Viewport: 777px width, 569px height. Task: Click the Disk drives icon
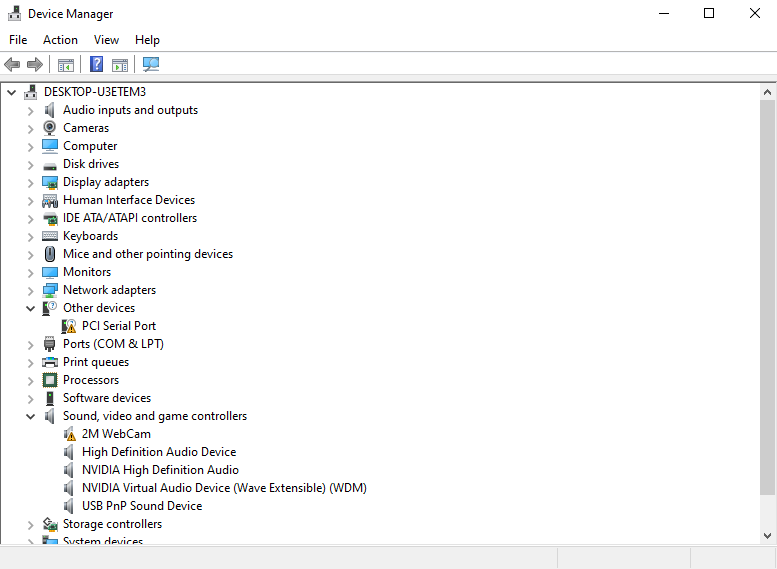[x=50, y=166]
